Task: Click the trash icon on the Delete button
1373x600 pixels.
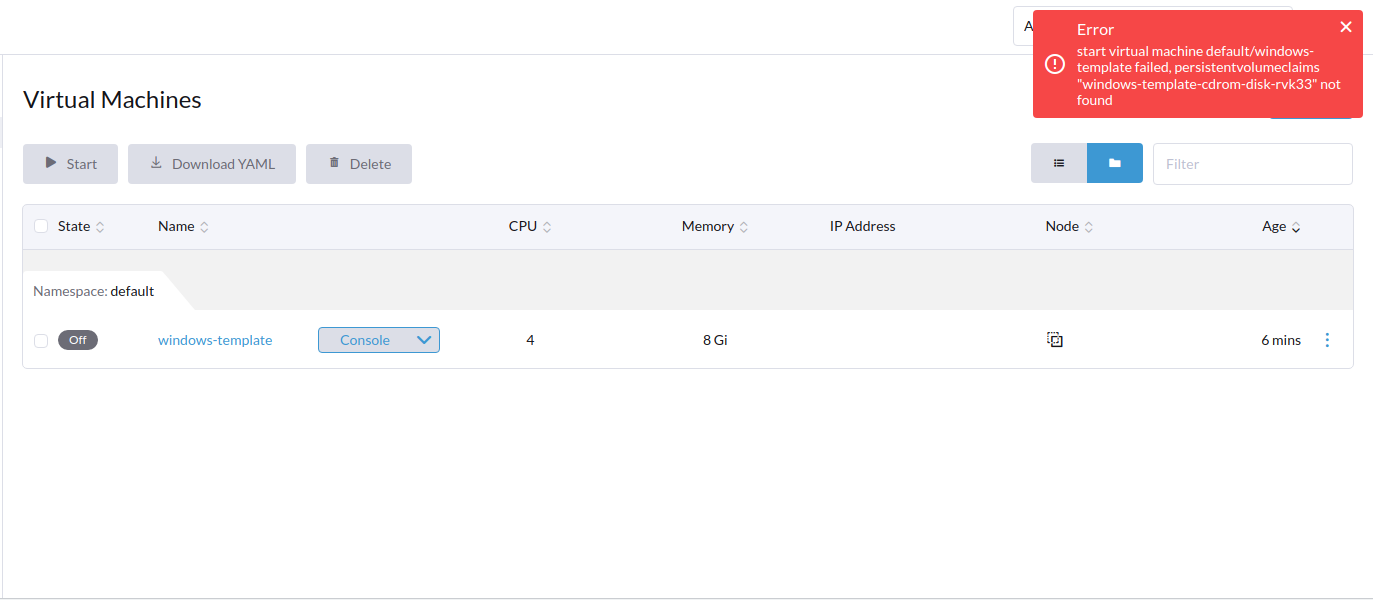Action: (334, 163)
